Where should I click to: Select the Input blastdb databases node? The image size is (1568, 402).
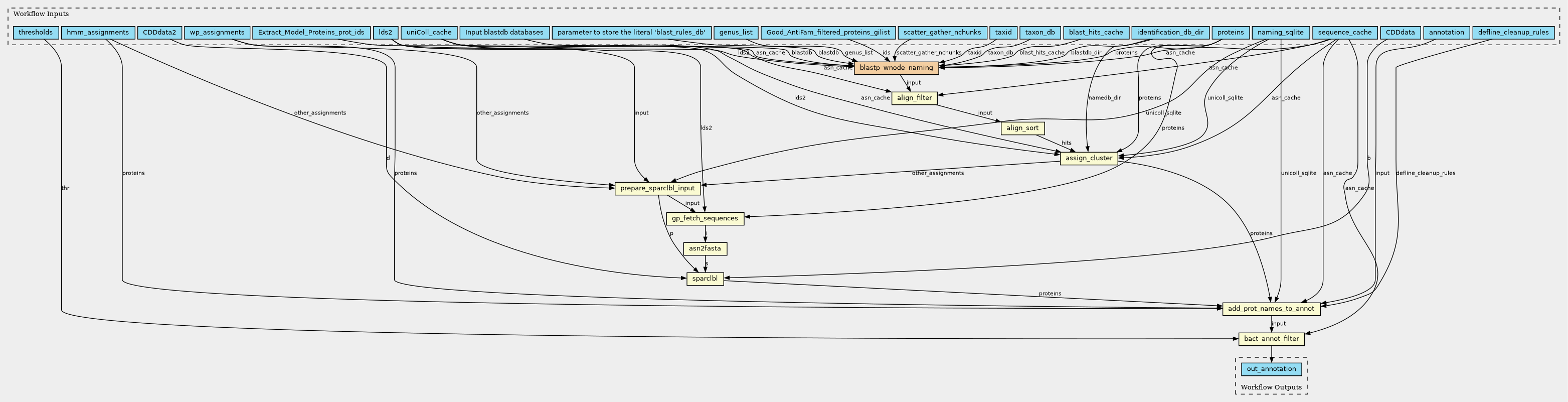(x=504, y=32)
